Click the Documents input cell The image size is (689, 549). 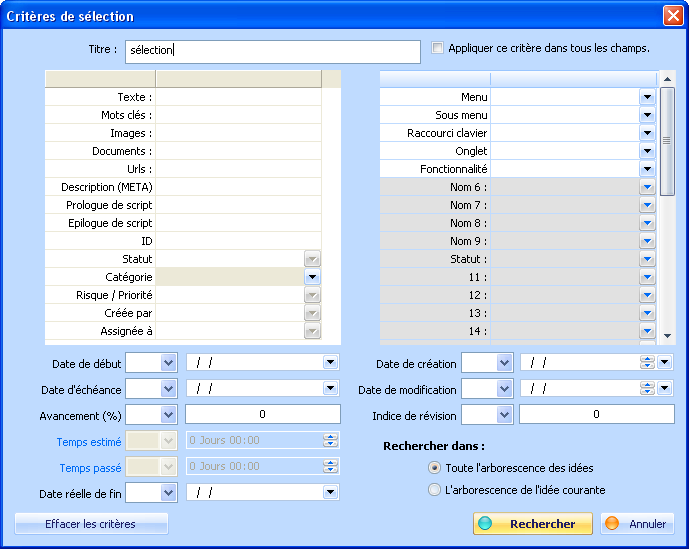[239, 151]
